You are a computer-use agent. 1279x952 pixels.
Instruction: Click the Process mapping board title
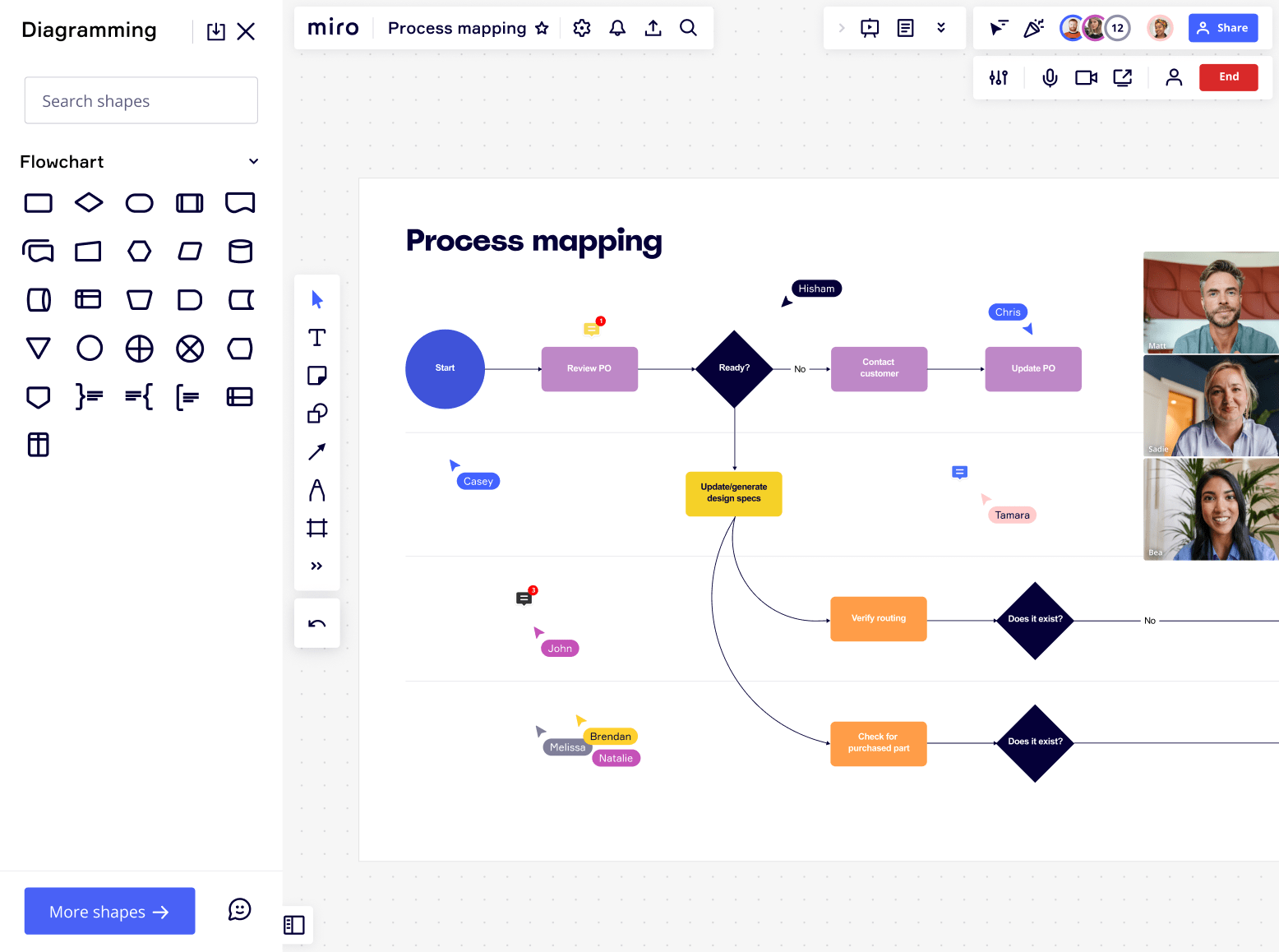point(457,28)
